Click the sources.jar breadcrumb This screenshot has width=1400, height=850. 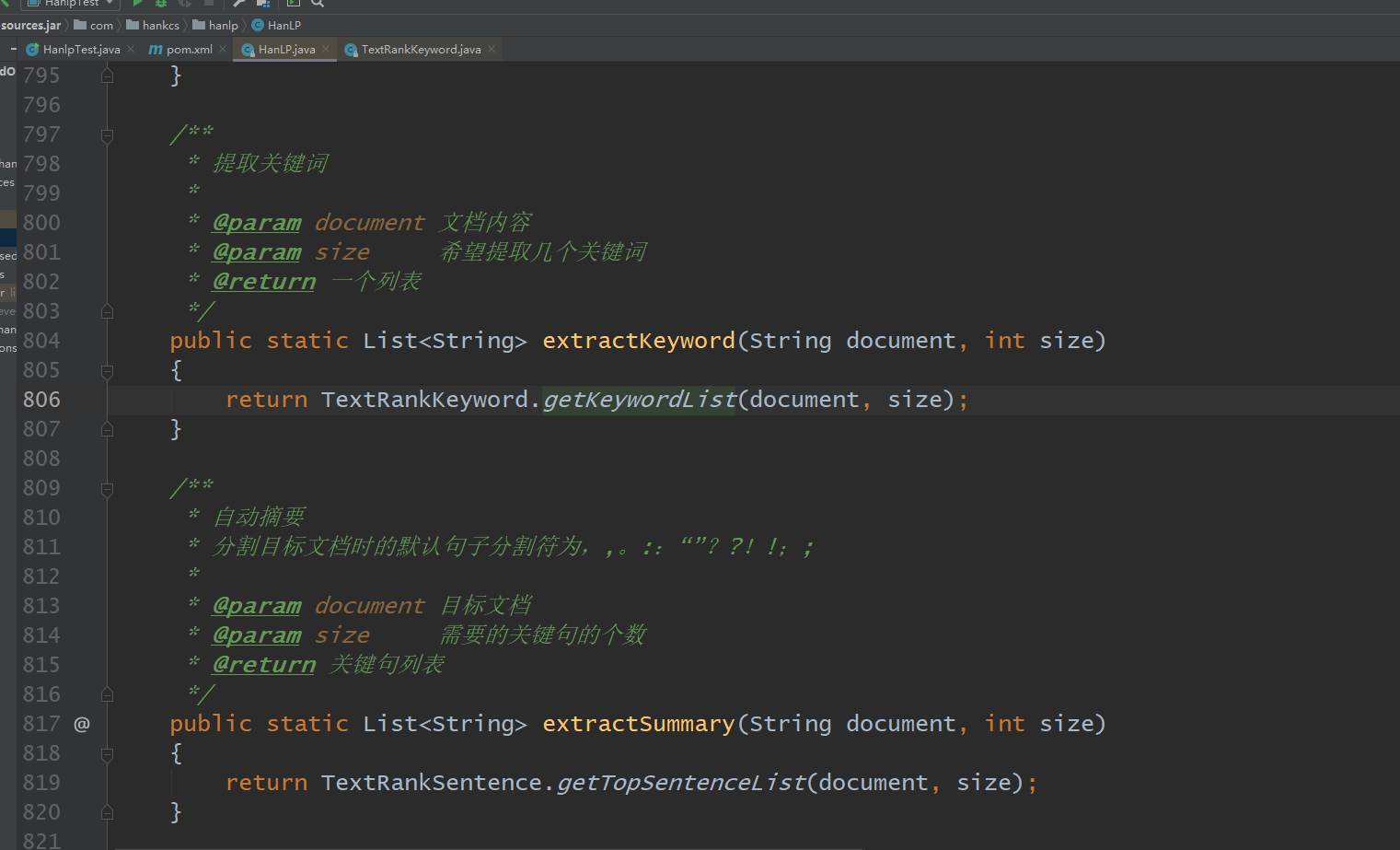point(30,25)
